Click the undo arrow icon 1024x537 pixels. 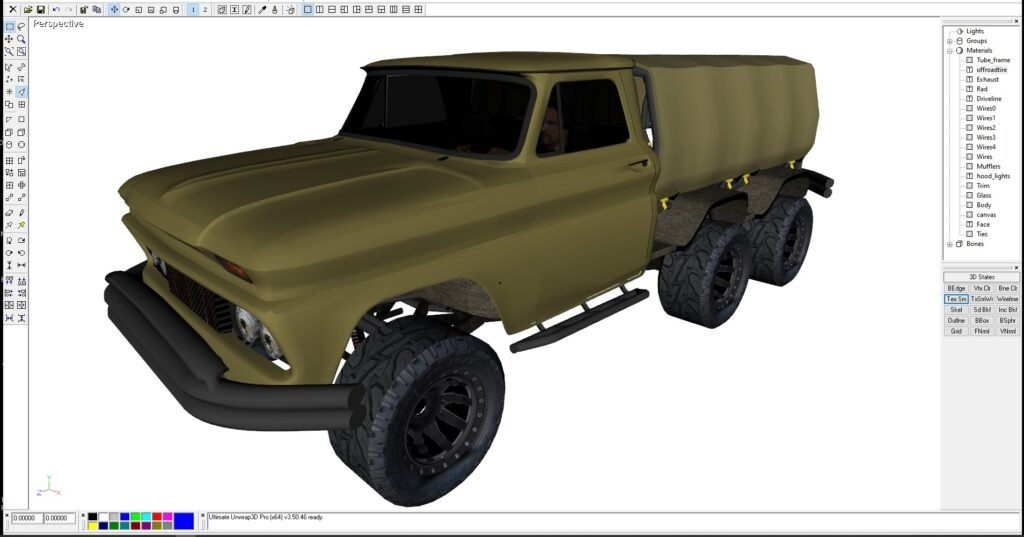pyautogui.click(x=56, y=9)
